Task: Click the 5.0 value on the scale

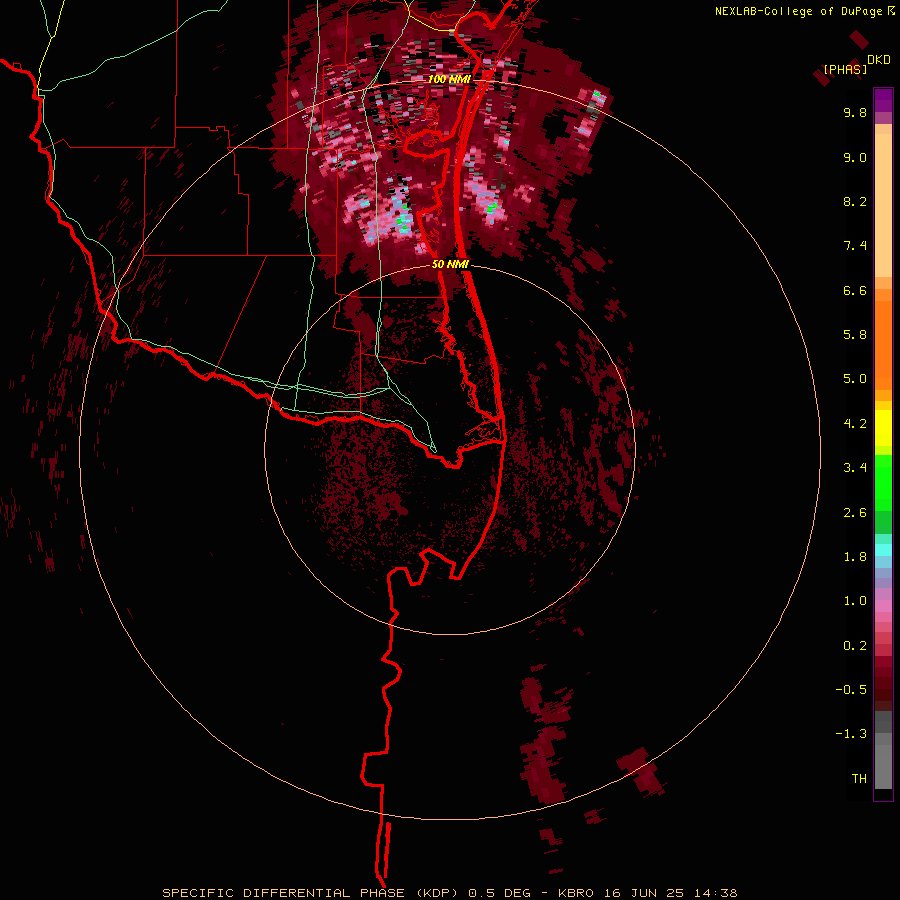Action: pos(855,379)
